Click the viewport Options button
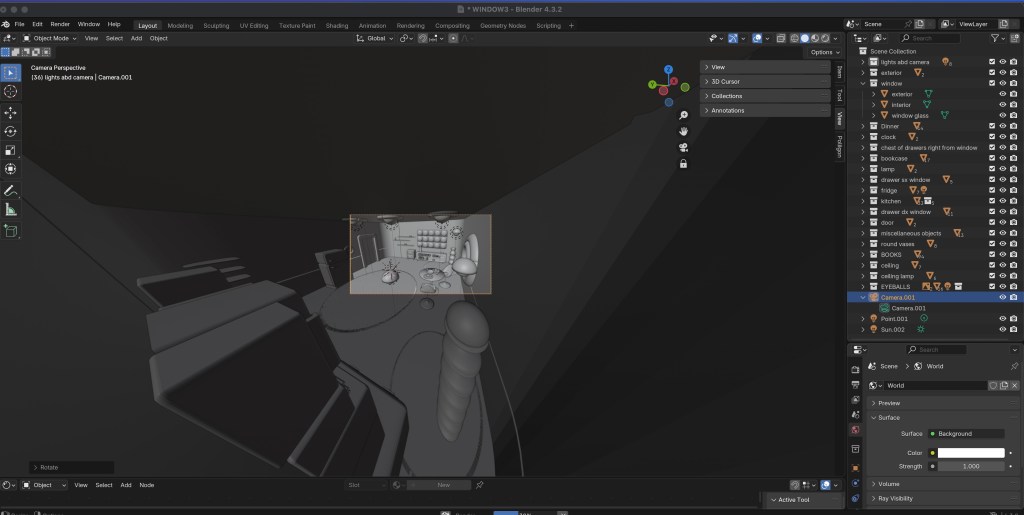This screenshot has height=515, width=1024. click(823, 52)
